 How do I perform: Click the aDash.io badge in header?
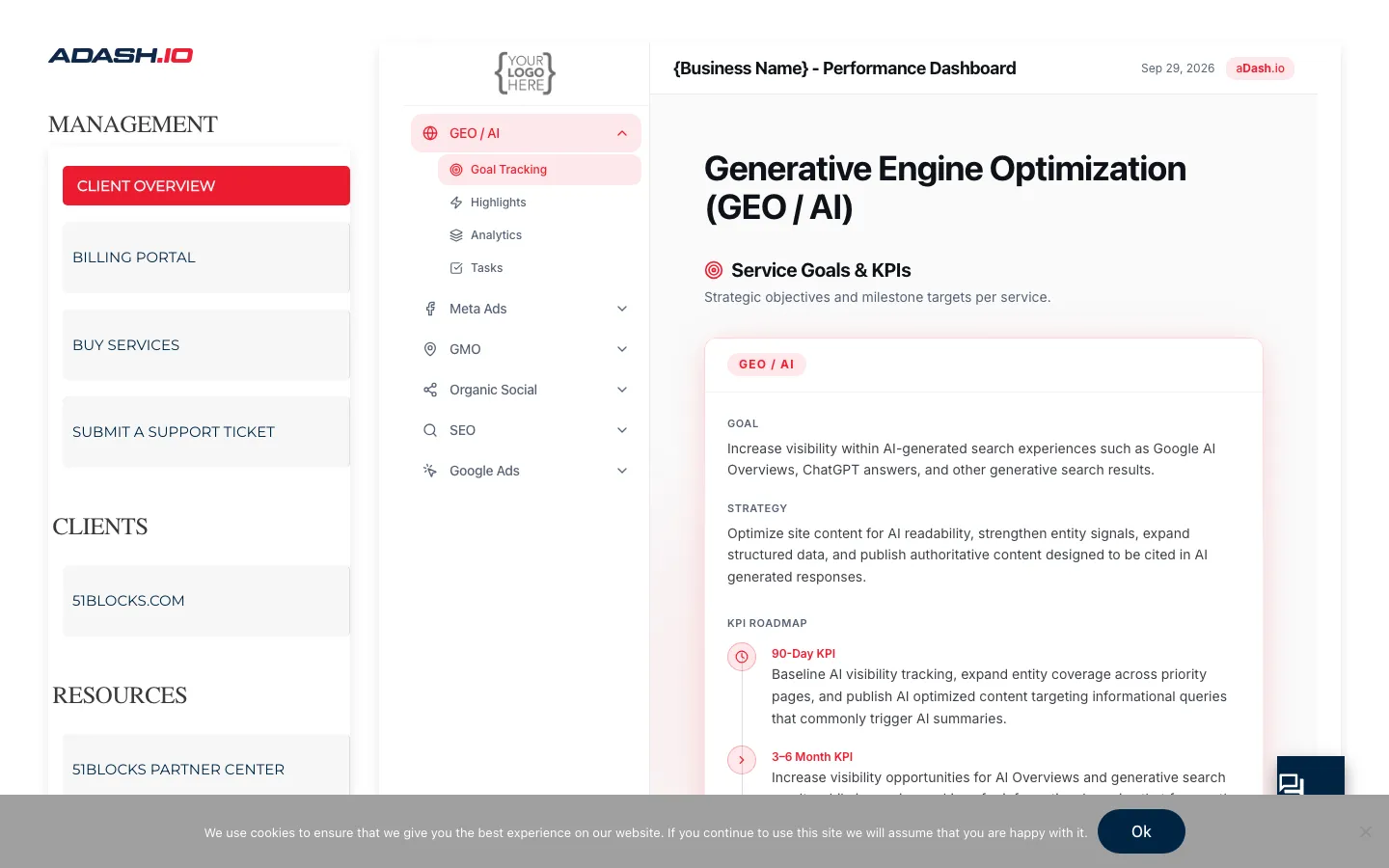[x=1260, y=68]
